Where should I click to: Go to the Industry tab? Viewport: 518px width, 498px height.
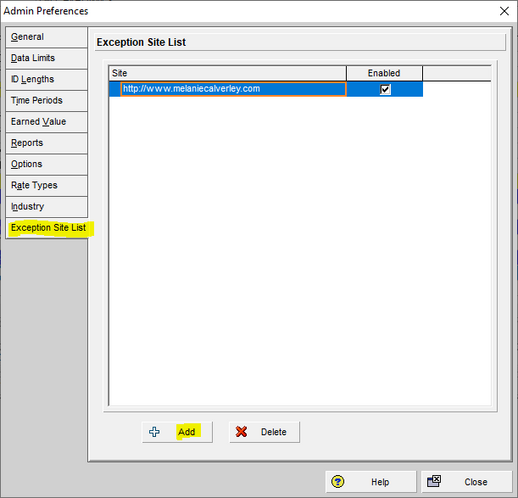47,207
